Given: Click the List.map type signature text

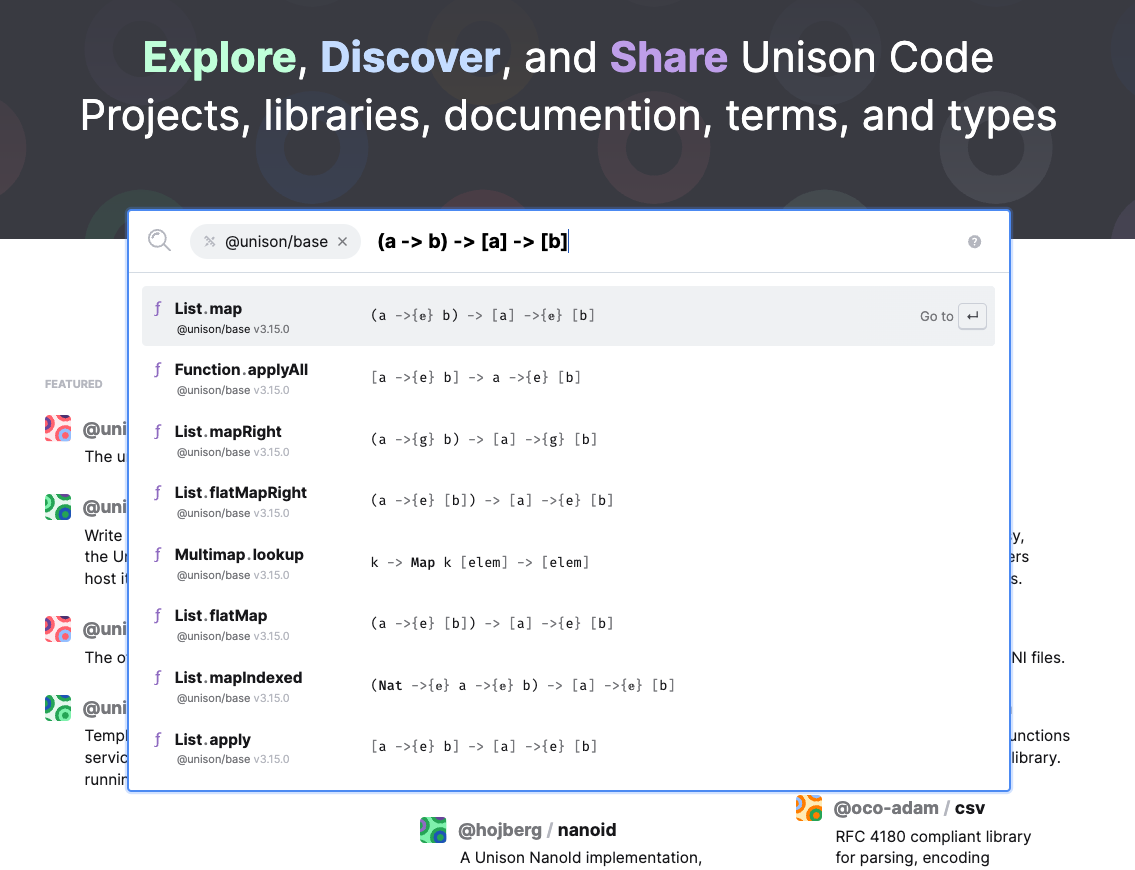Looking at the screenshot, I should [483, 316].
